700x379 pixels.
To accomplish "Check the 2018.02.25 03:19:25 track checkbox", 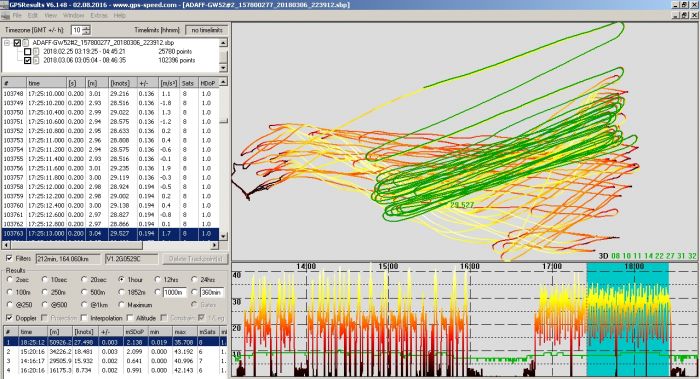I will pos(28,52).
